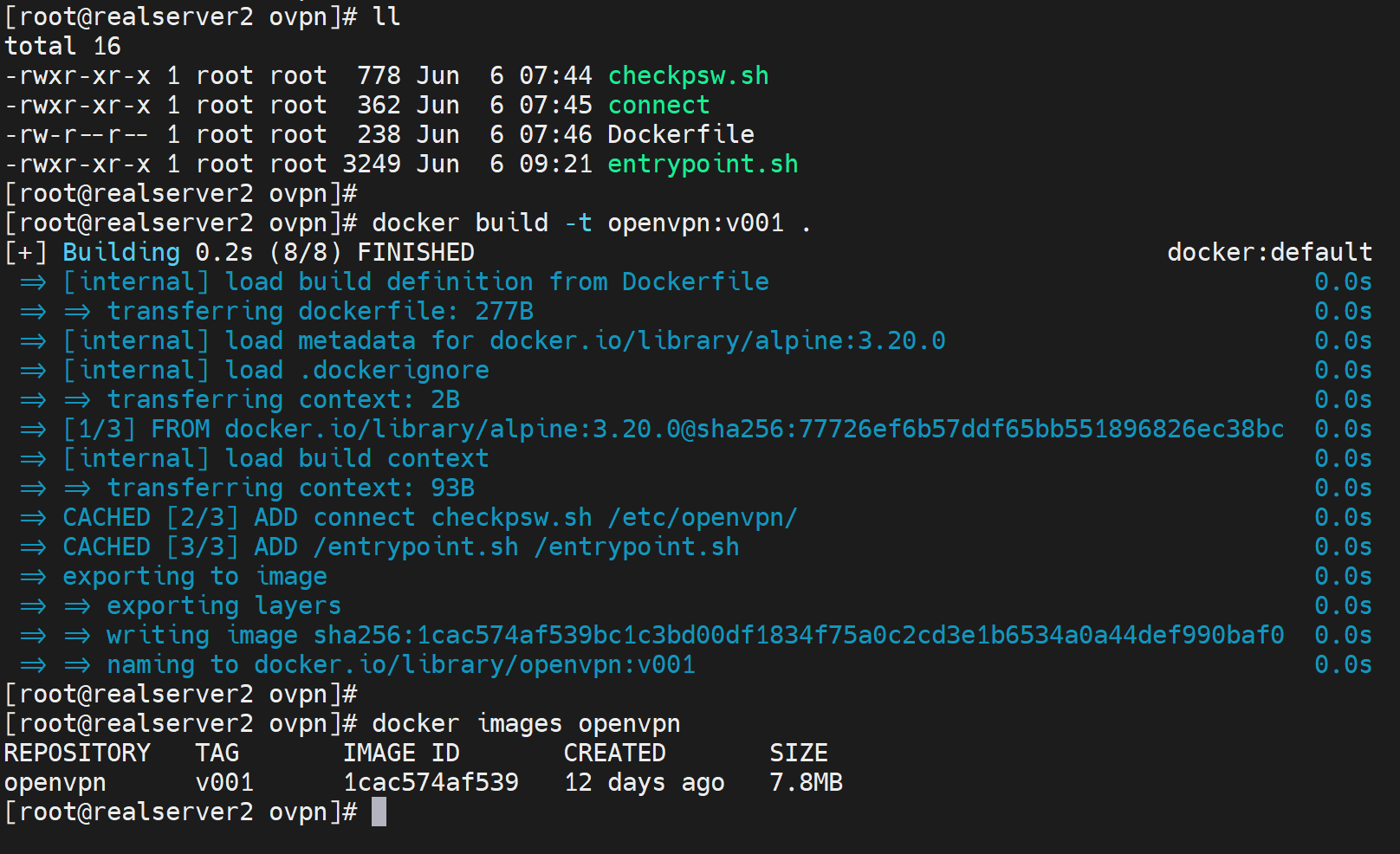Screen dimensions: 1400x854
Task: Click the Dockerfile entry in the file listing
Action: (680, 135)
